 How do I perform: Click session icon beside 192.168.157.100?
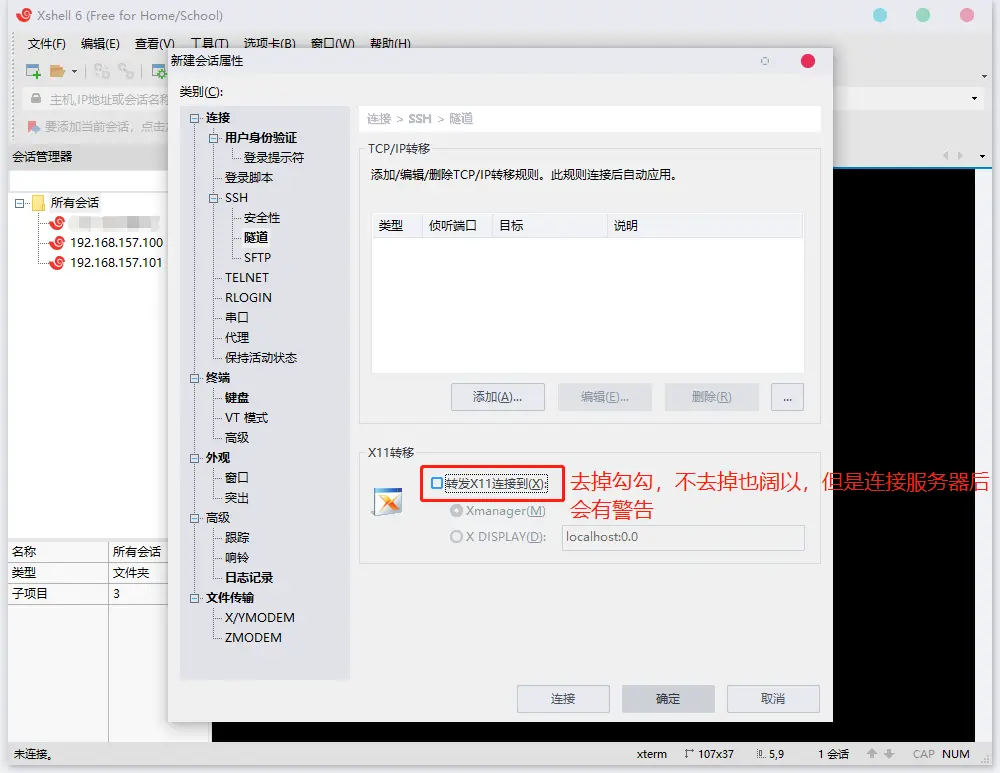[57, 242]
